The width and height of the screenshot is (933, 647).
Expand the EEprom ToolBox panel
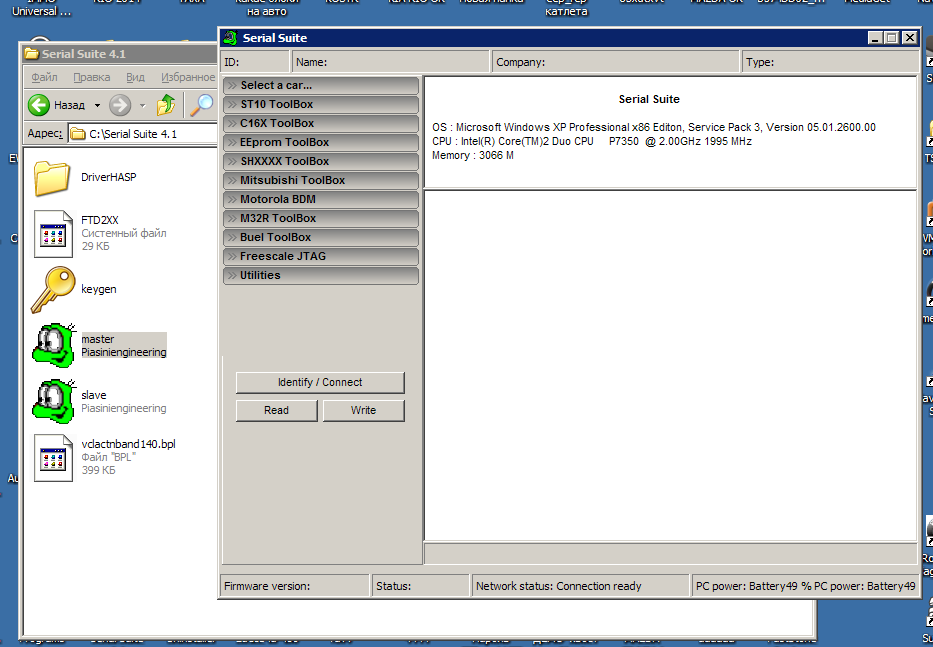pos(321,143)
